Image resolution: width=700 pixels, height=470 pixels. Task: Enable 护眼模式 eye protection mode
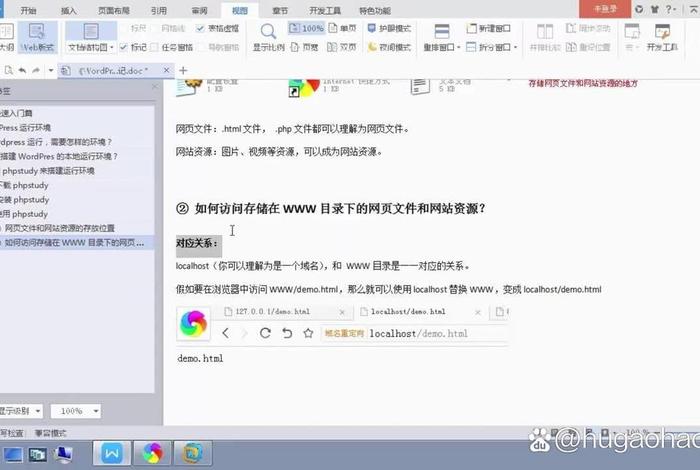pos(389,29)
